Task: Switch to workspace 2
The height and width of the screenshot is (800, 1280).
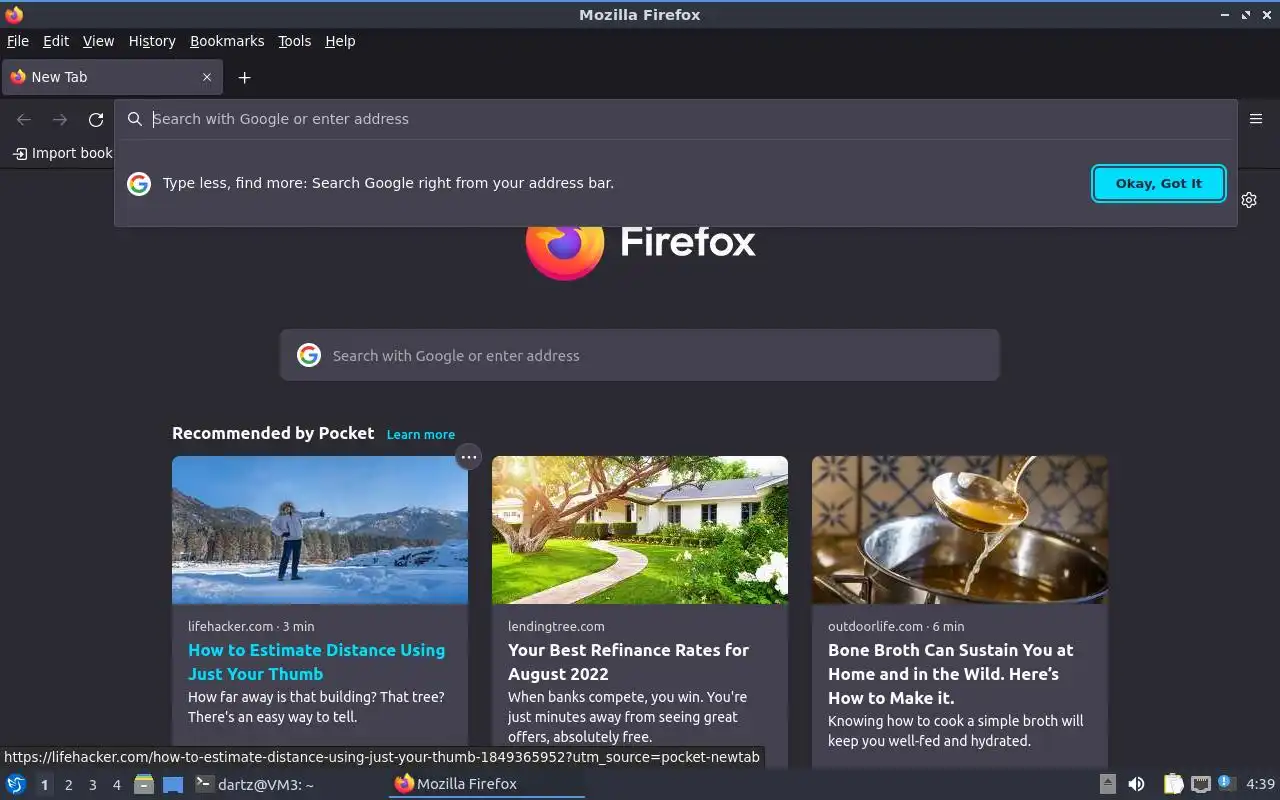Action: (x=68, y=785)
